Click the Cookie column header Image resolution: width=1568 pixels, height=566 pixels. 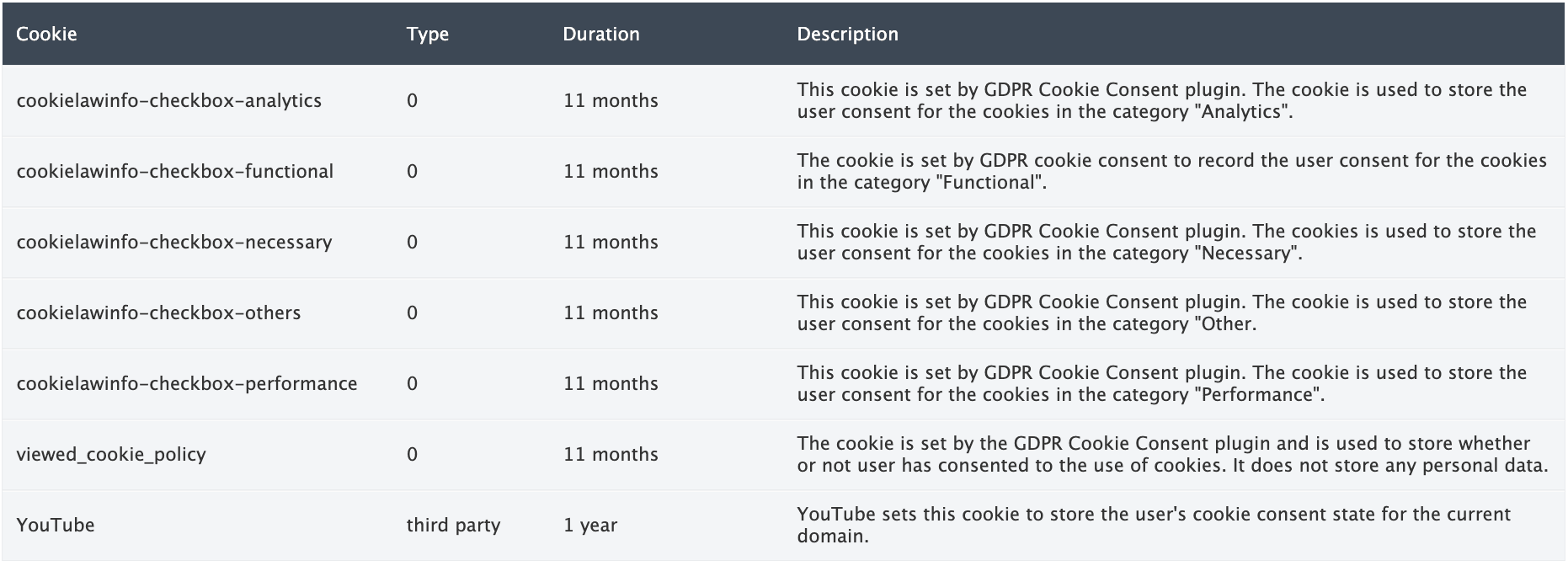tap(46, 35)
